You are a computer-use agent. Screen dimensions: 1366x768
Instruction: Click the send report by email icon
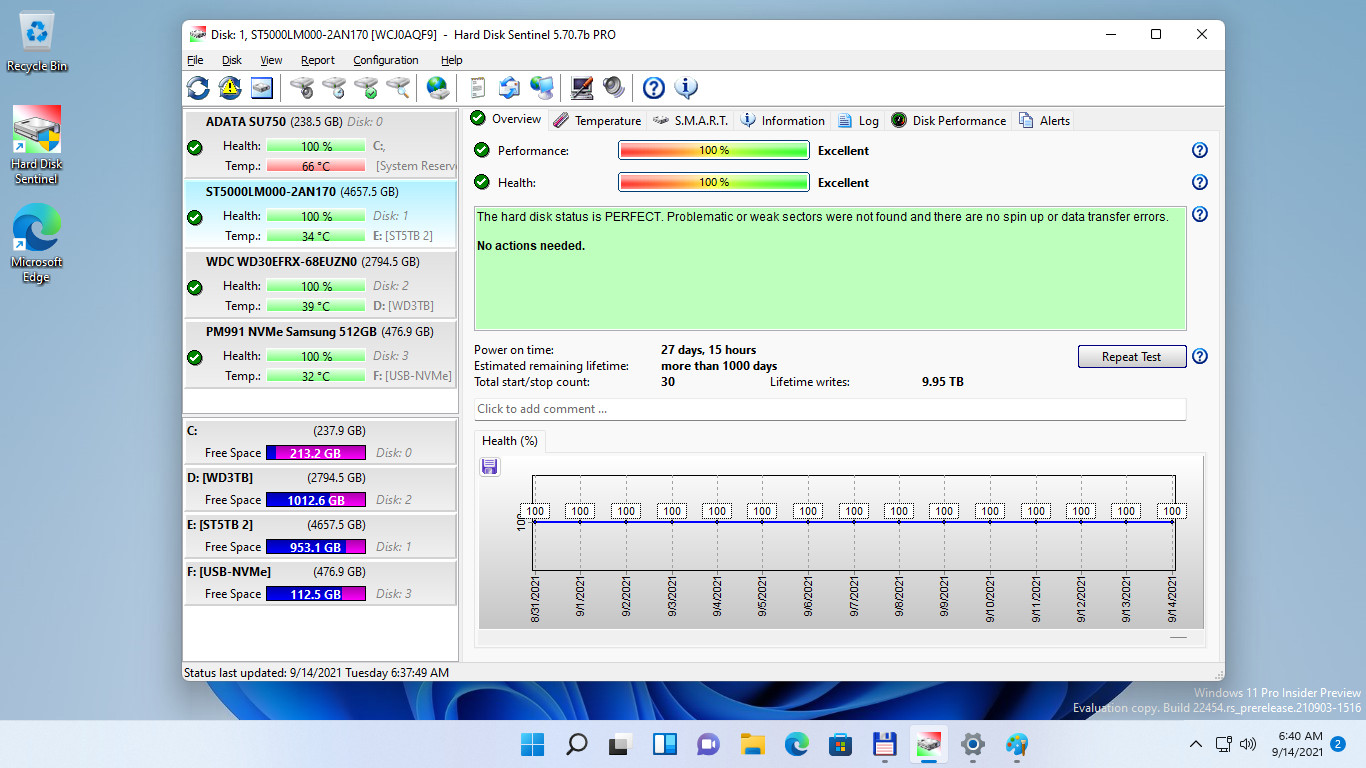(x=510, y=88)
